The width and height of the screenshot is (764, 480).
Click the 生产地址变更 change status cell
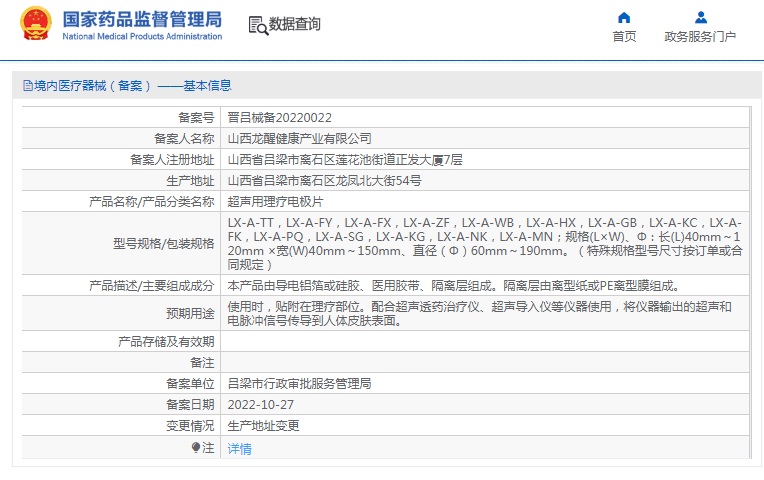[263, 425]
